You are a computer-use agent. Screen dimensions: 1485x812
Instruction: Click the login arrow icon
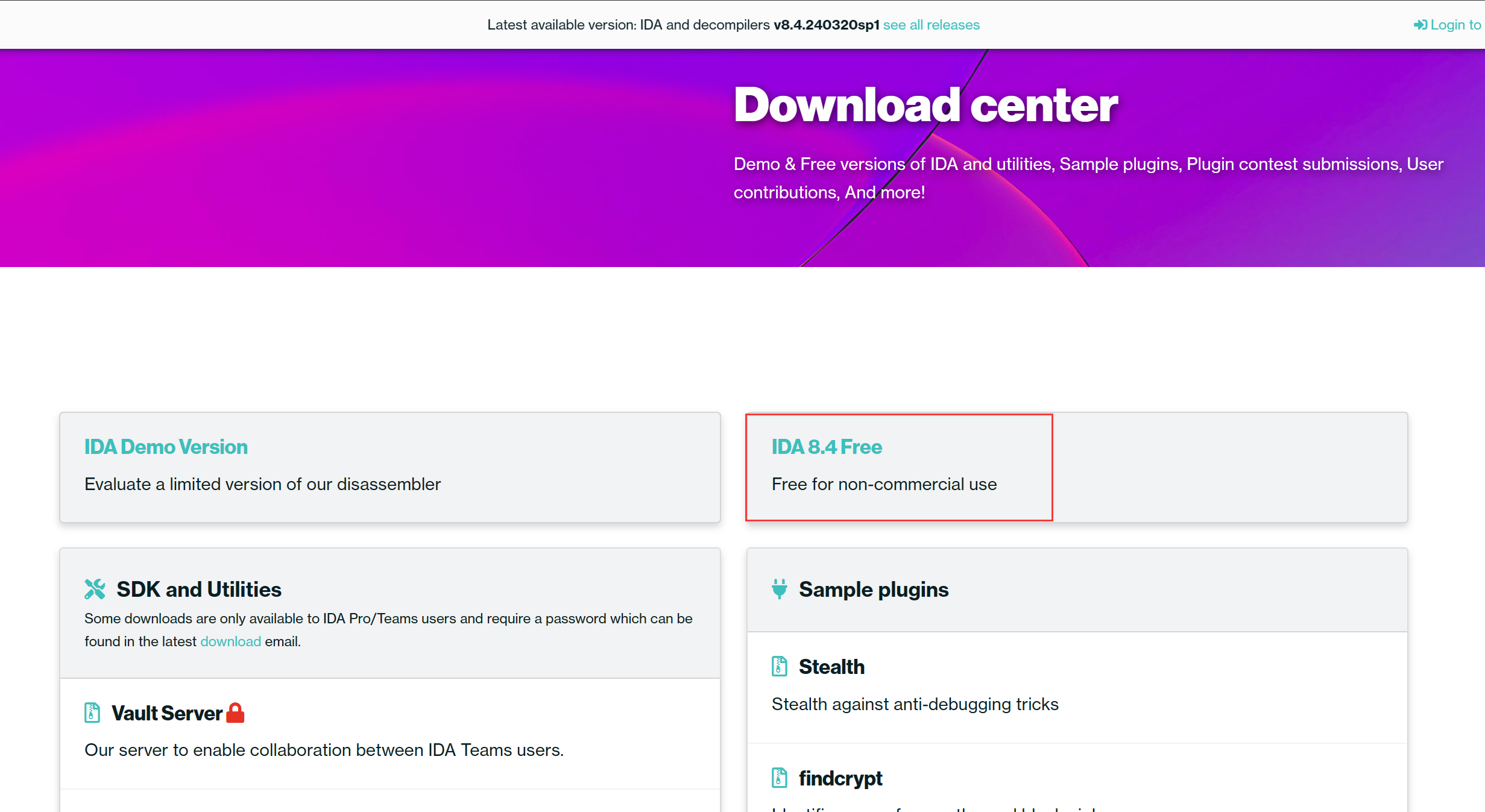click(1420, 25)
